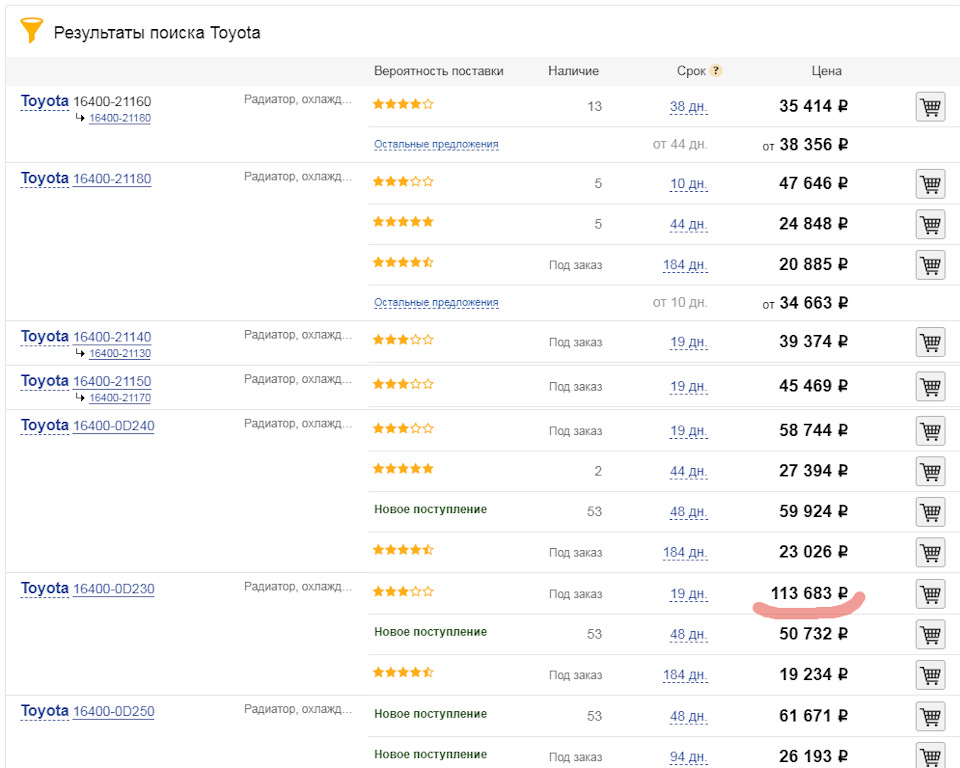Add the 35 414 ₽ radiator to cart
Screen dimensions: 960x768
point(930,107)
